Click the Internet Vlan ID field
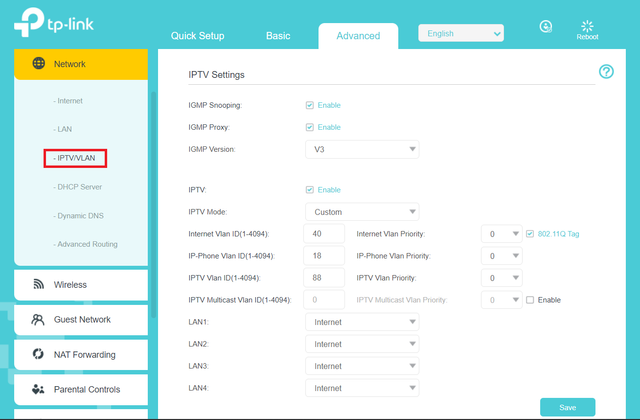Image resolution: width=640 pixels, height=420 pixels. (x=324, y=234)
